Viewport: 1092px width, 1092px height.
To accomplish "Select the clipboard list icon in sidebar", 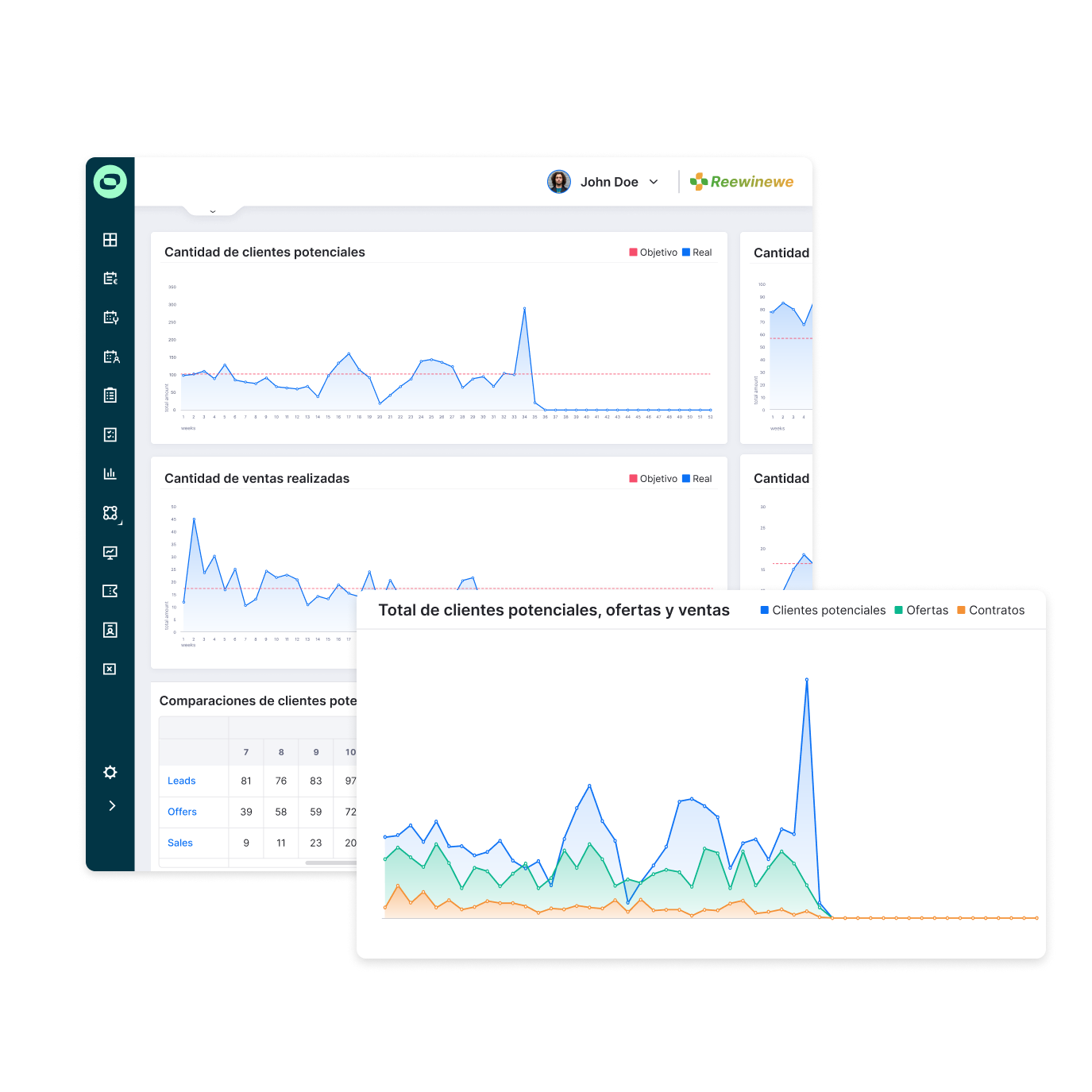I will [x=110, y=396].
